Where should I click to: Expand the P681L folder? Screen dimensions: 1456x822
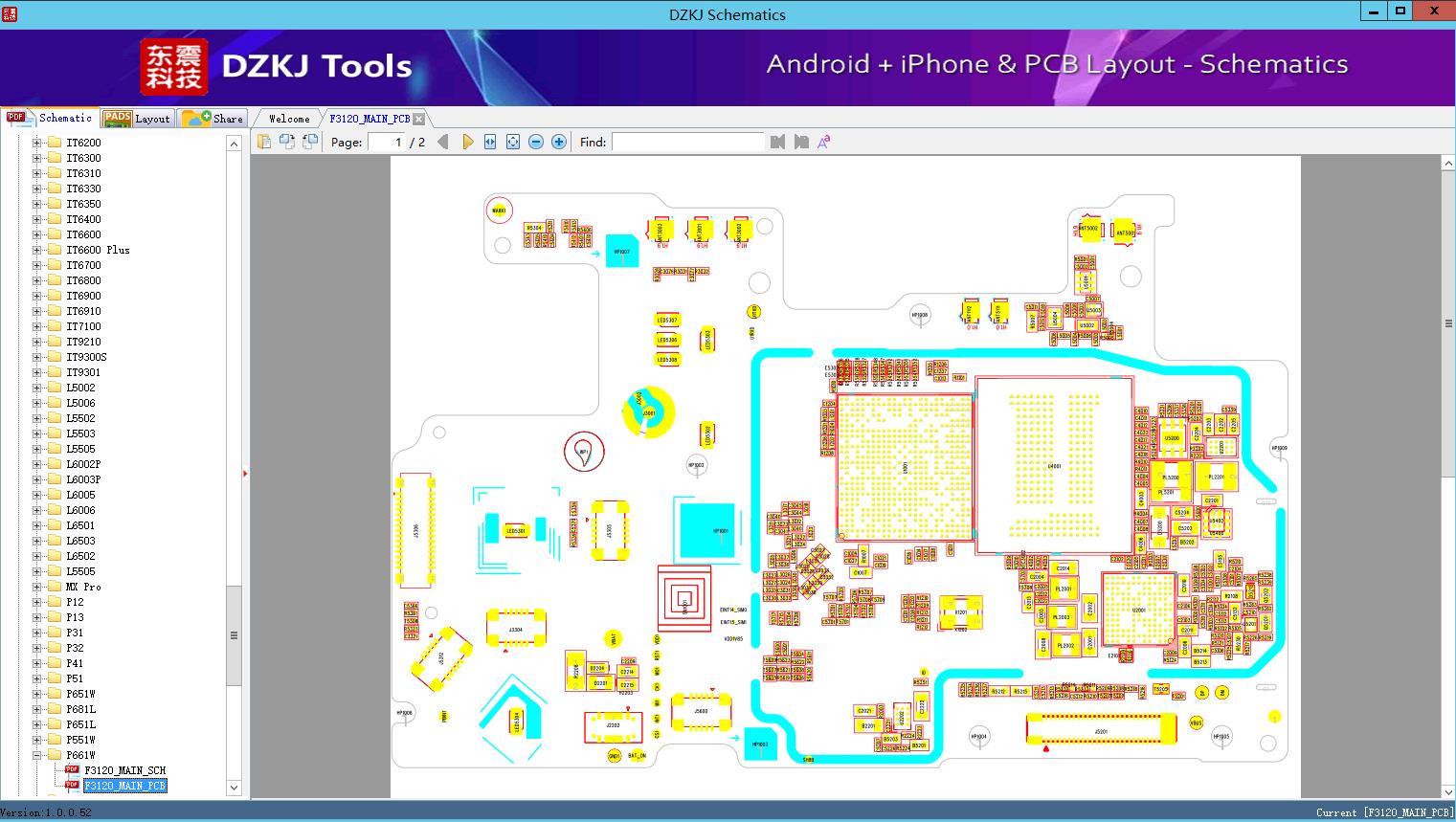[x=37, y=709]
